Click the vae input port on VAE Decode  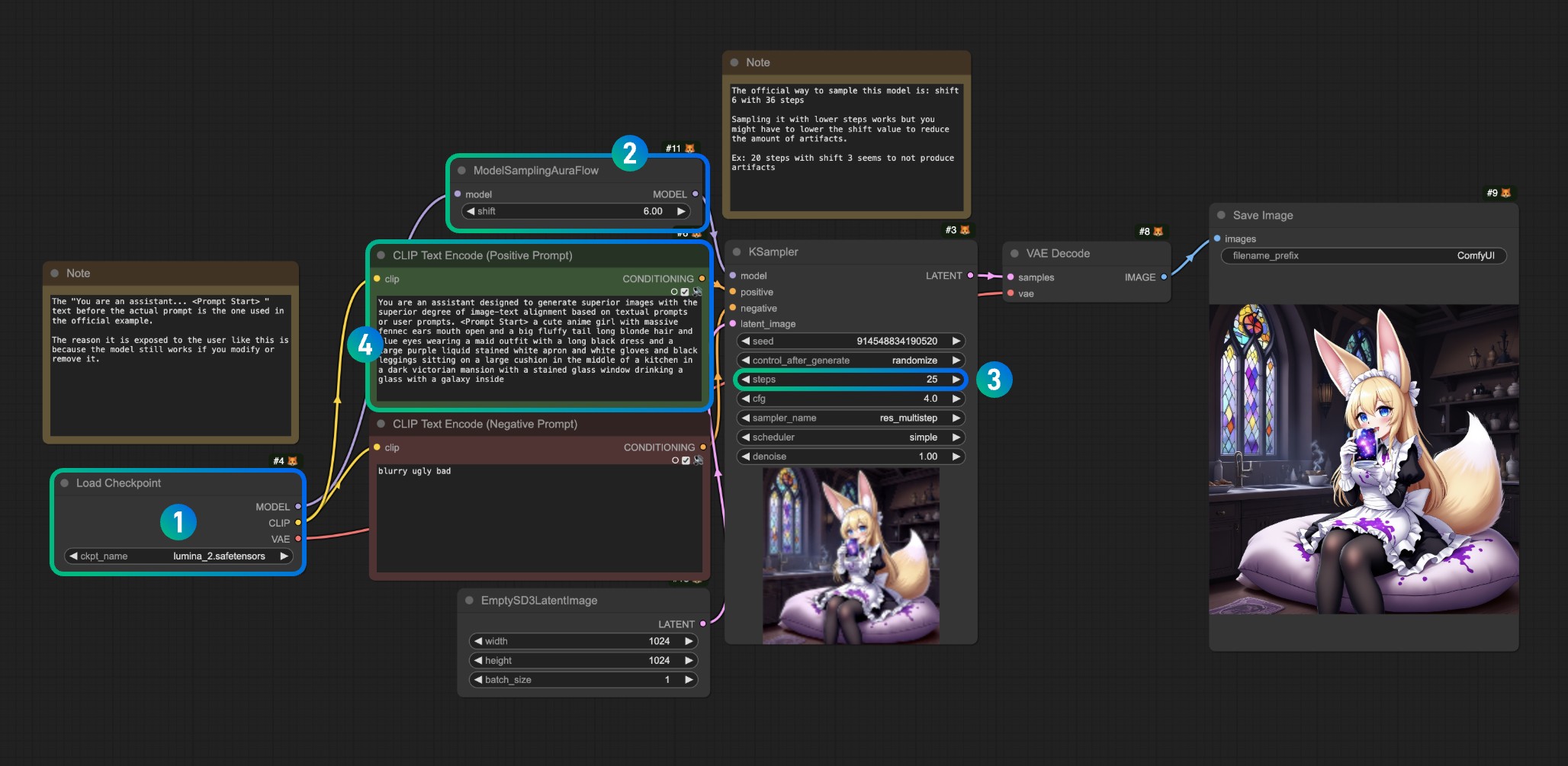[x=1011, y=293]
